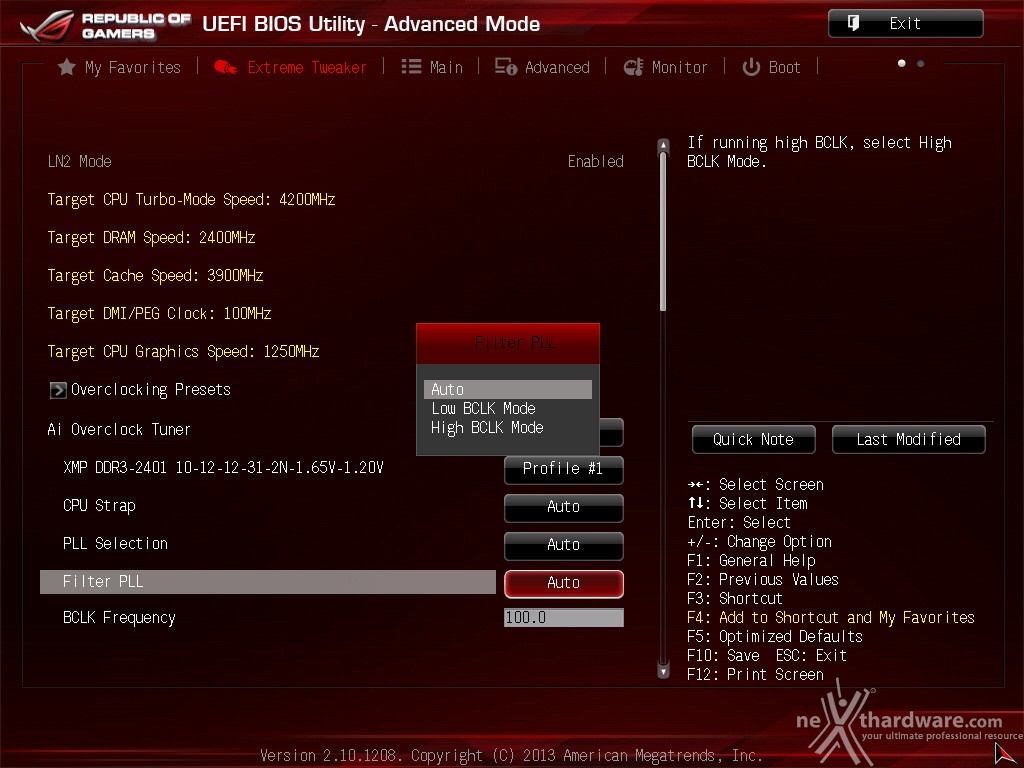Click Target CPU Graphics Speed text
Image resolution: width=1024 pixels, height=768 pixels.
click(184, 352)
